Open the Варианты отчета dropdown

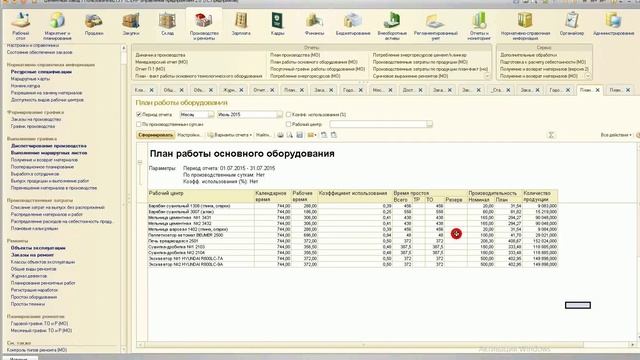point(229,135)
